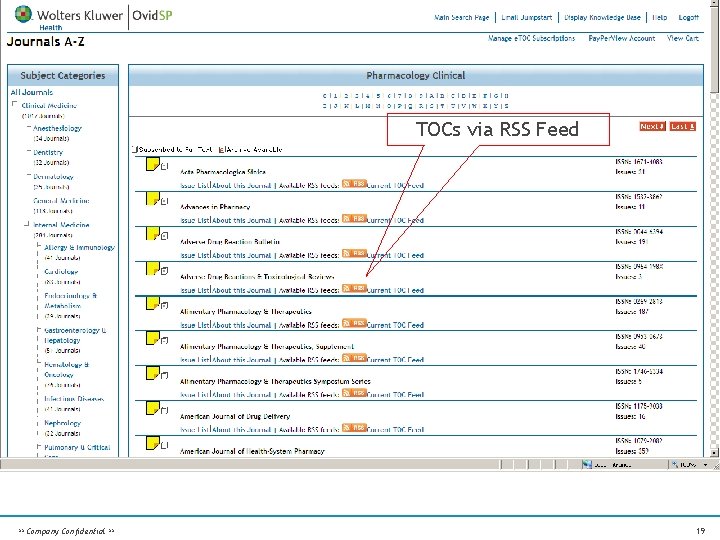Open Issue List for Acta Pharmacologica Sinica
The height and width of the screenshot is (540, 720).
(x=195, y=185)
